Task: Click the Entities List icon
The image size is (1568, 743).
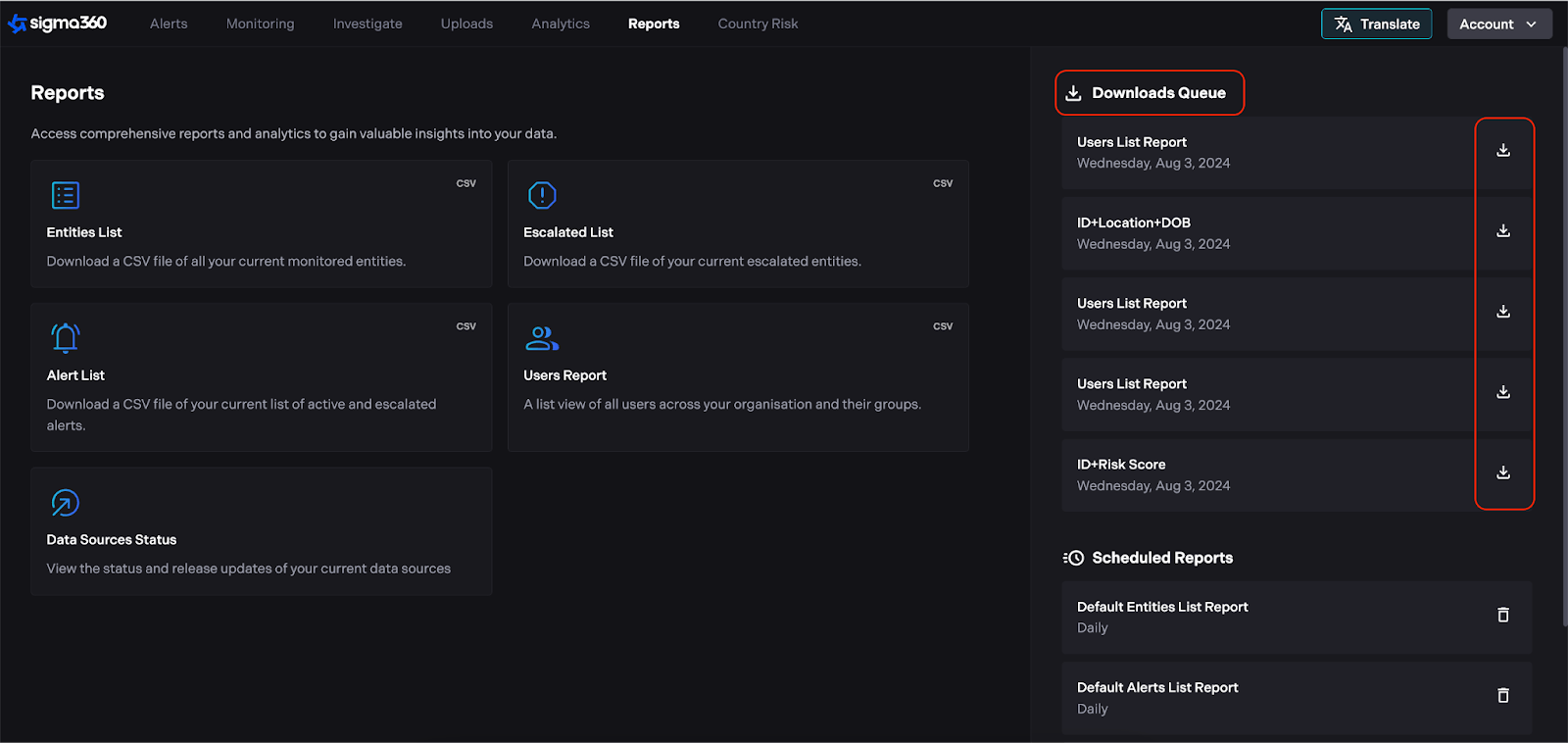Action: pos(66,195)
